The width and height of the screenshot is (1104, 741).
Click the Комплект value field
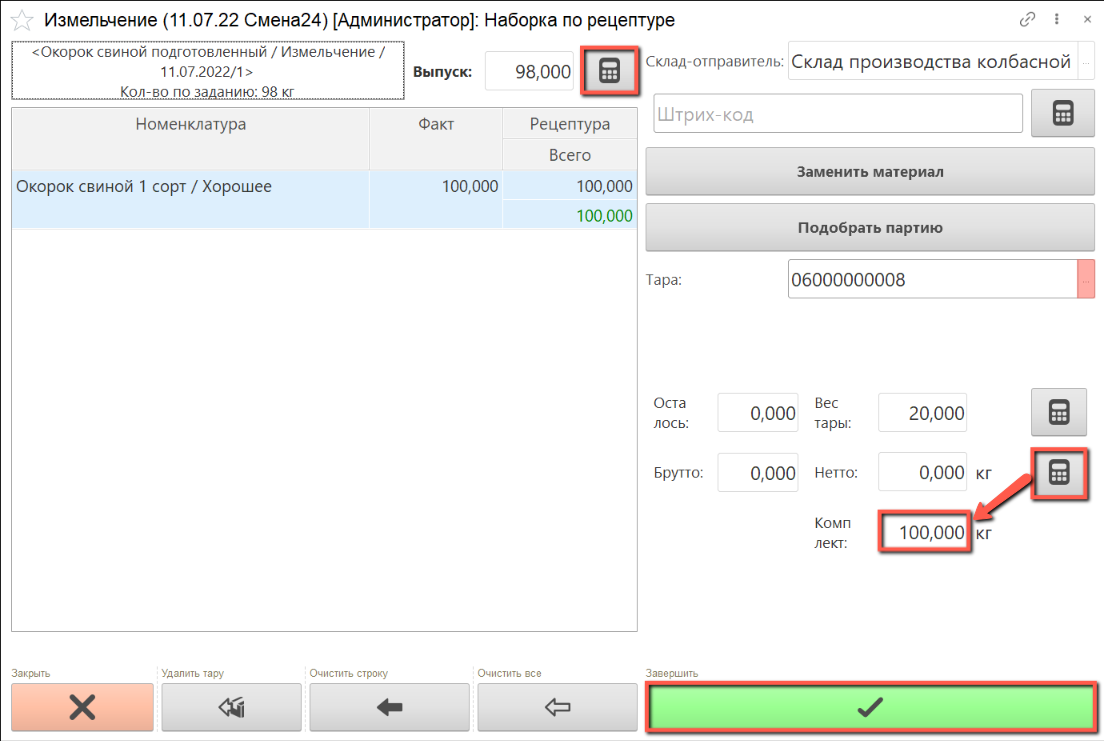tap(925, 533)
